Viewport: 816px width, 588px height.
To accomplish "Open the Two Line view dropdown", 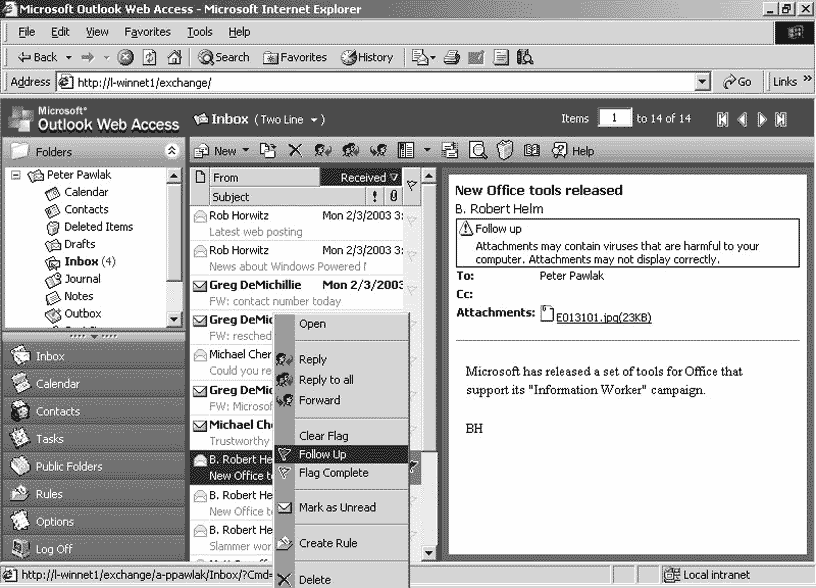I will pyautogui.click(x=314, y=120).
